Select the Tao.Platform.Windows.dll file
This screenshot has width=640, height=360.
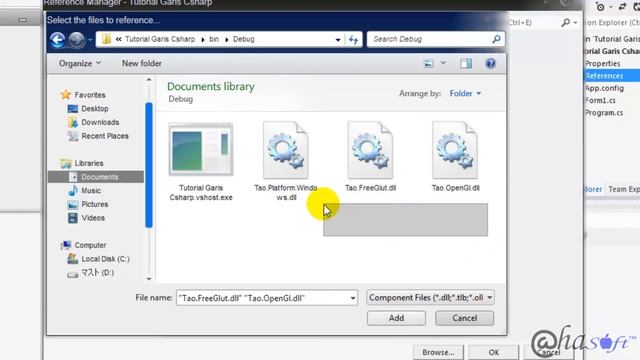(x=286, y=162)
